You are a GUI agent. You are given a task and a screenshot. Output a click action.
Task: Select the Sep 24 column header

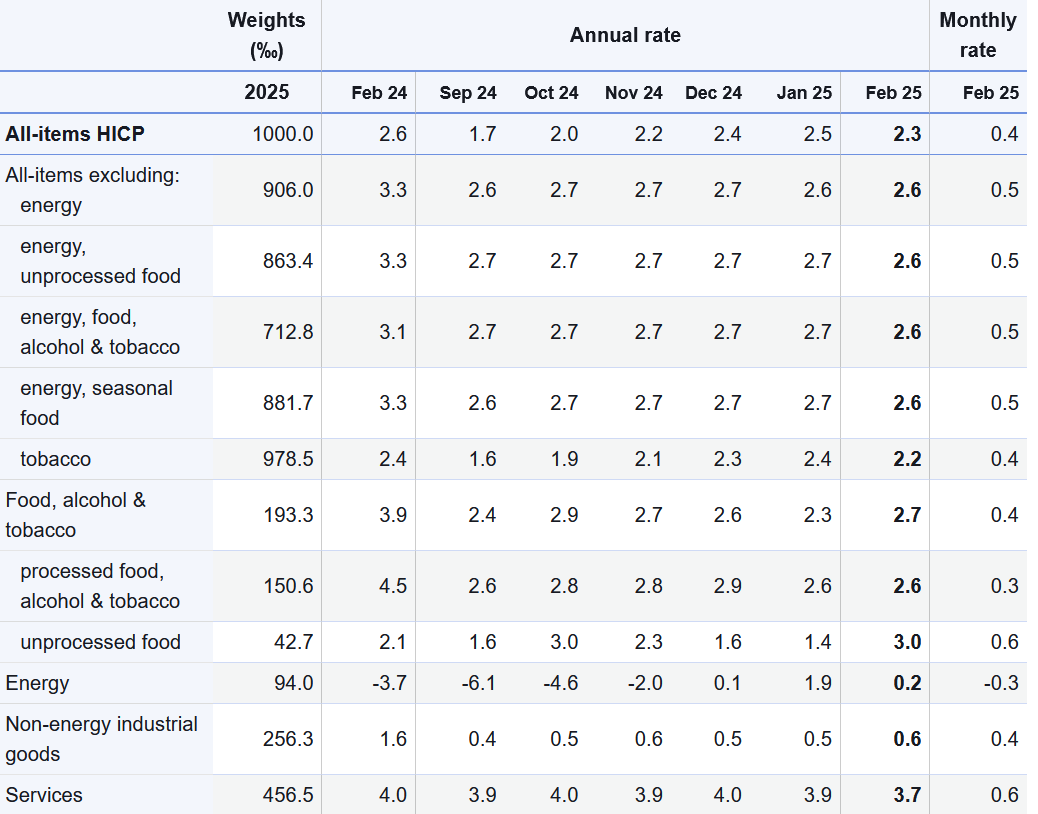point(468,93)
